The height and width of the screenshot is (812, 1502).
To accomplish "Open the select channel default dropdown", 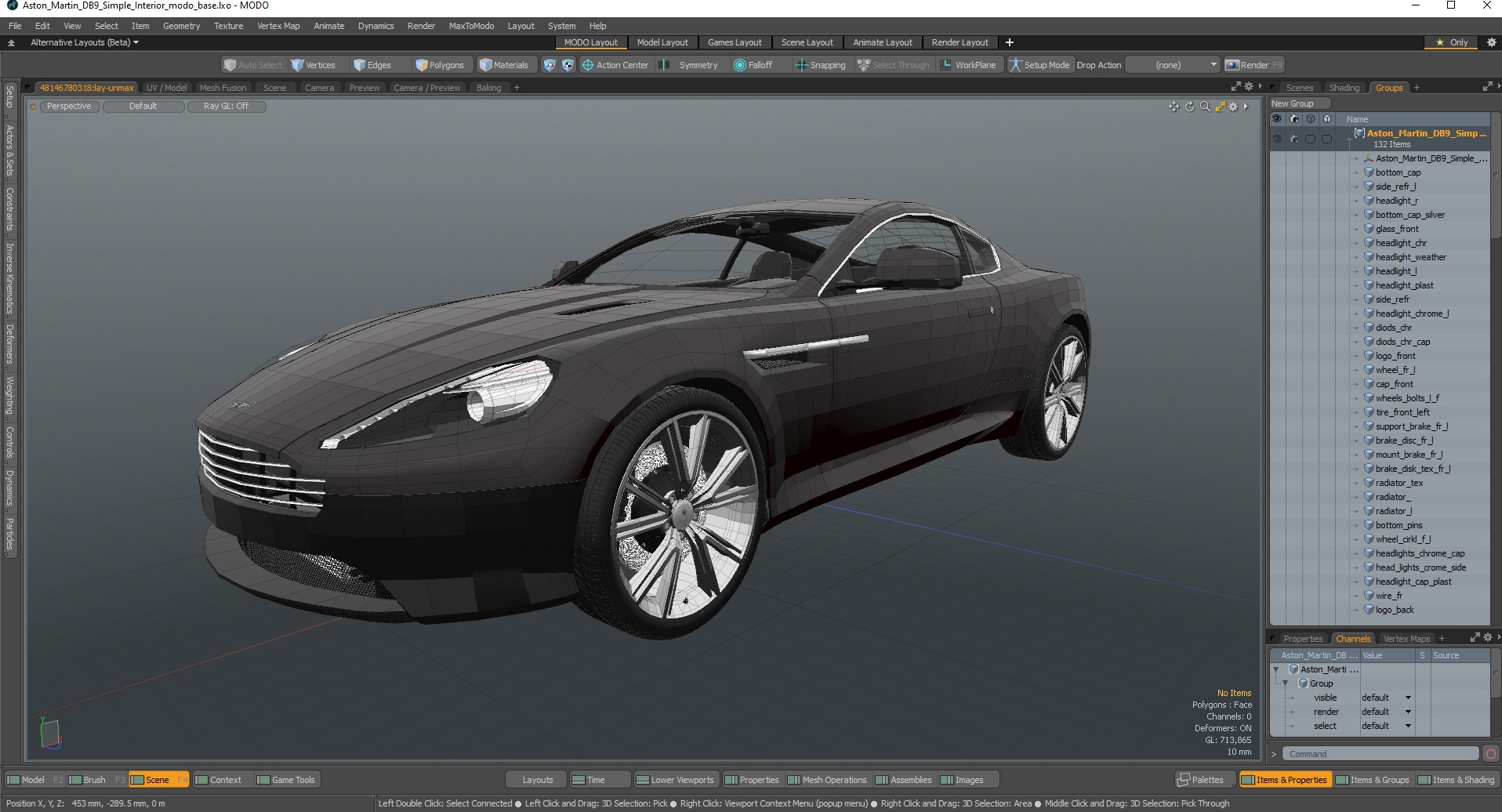I will 1386,726.
